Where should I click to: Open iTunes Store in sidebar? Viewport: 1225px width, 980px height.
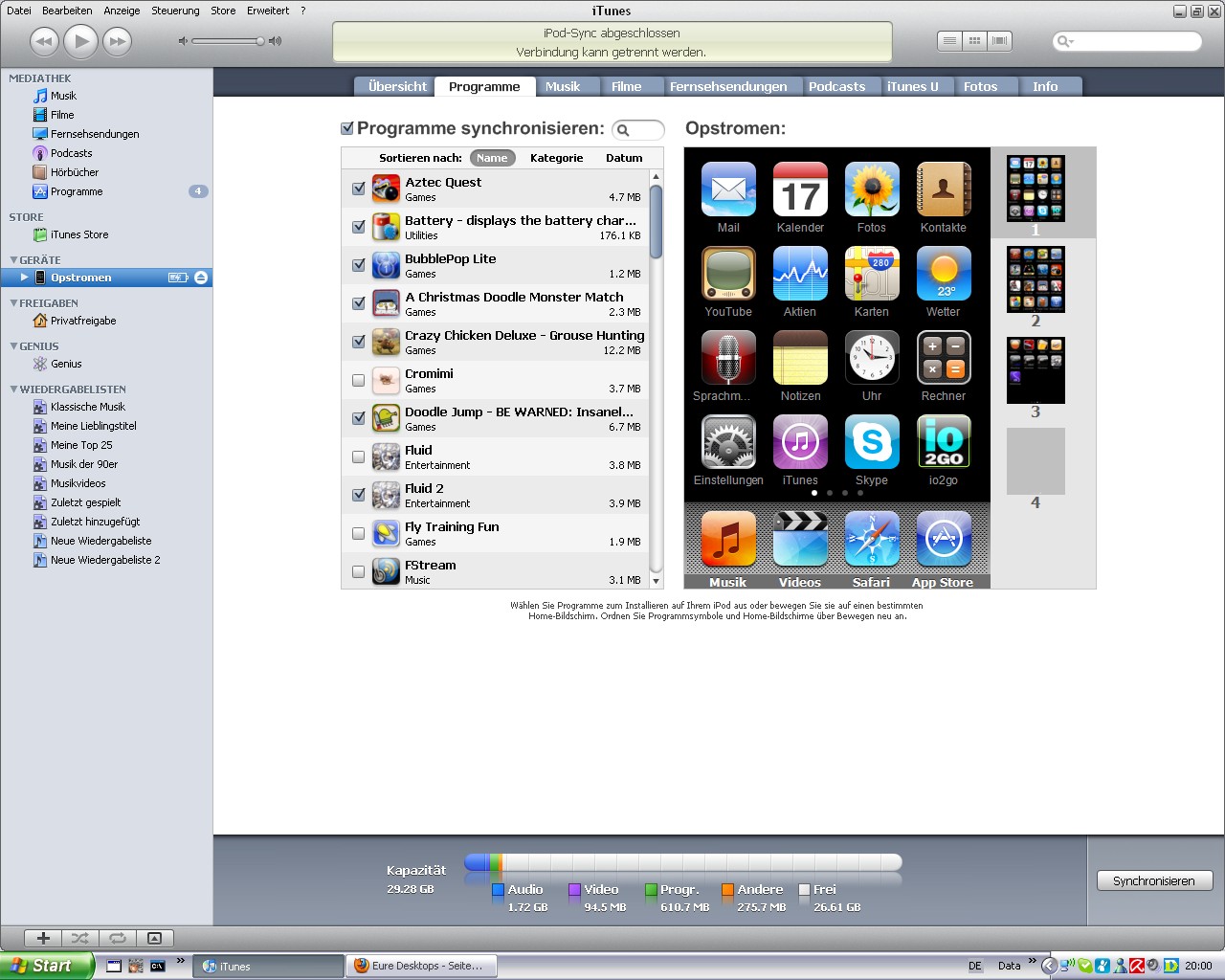[78, 234]
